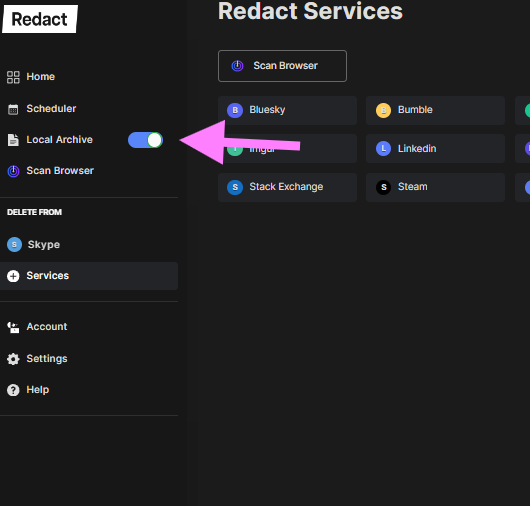
Task: Choose the Bumble service card
Action: [x=435, y=110]
